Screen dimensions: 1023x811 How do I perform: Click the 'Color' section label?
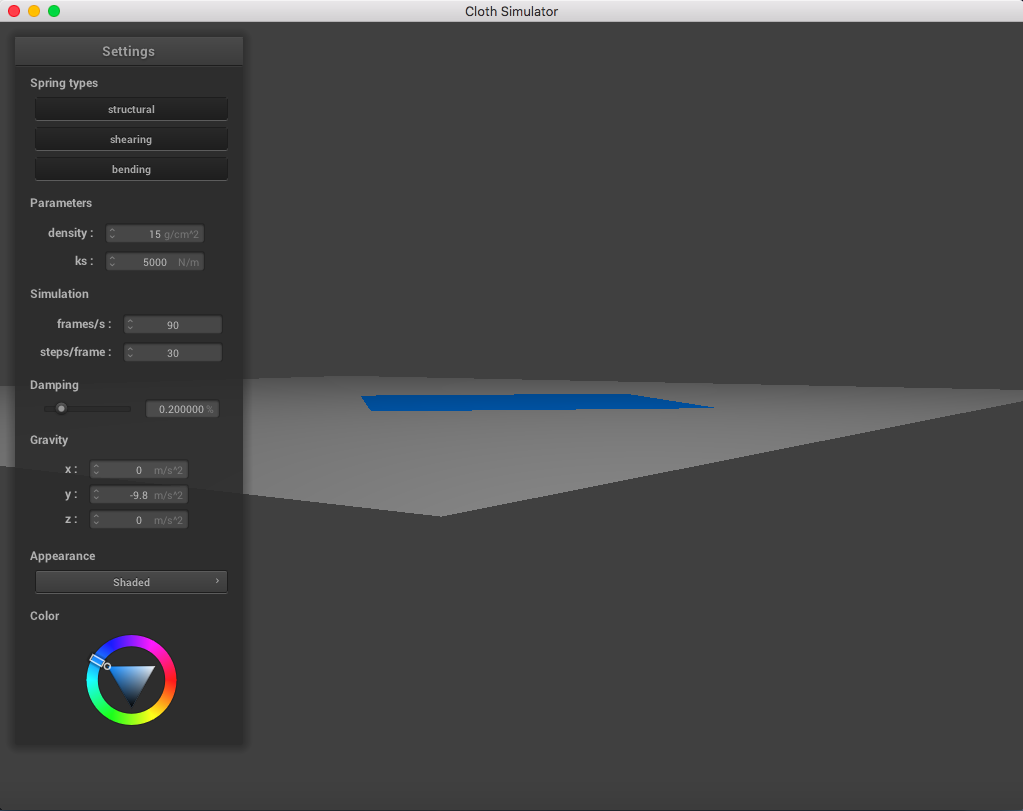[44, 616]
